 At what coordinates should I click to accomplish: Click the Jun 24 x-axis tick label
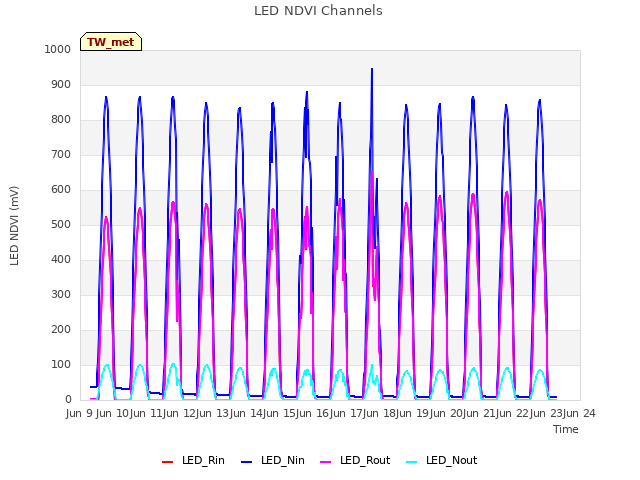(579, 413)
